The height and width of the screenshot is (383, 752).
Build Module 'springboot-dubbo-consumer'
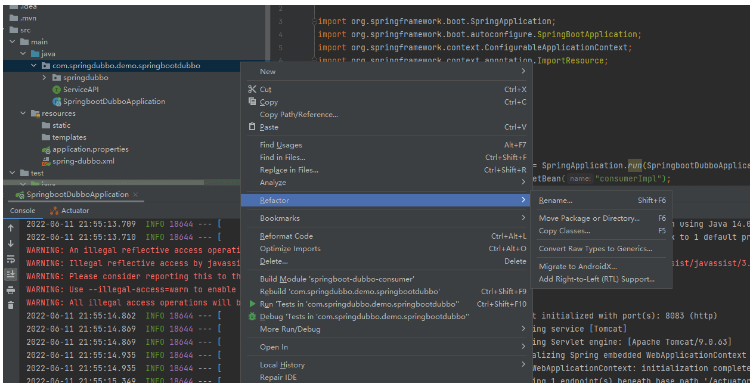(x=337, y=279)
